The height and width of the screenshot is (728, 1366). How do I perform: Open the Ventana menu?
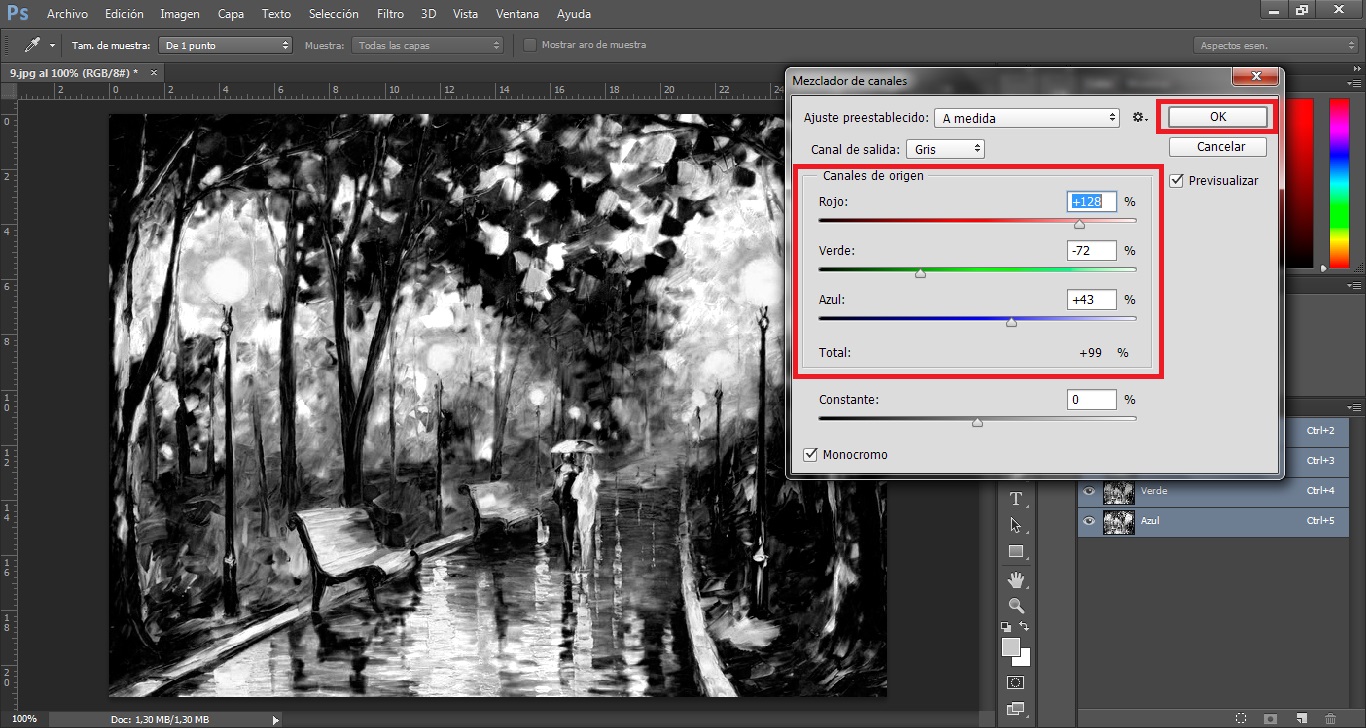[x=517, y=14]
